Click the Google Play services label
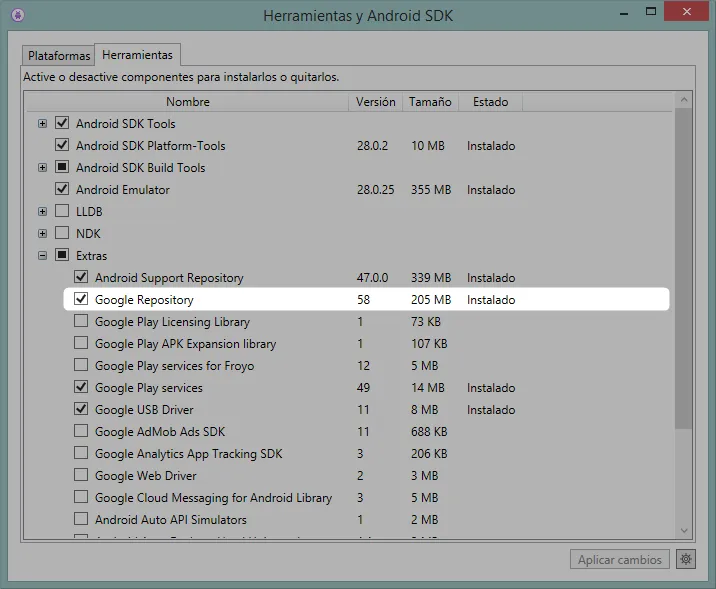Image resolution: width=716 pixels, height=589 pixels. point(148,388)
